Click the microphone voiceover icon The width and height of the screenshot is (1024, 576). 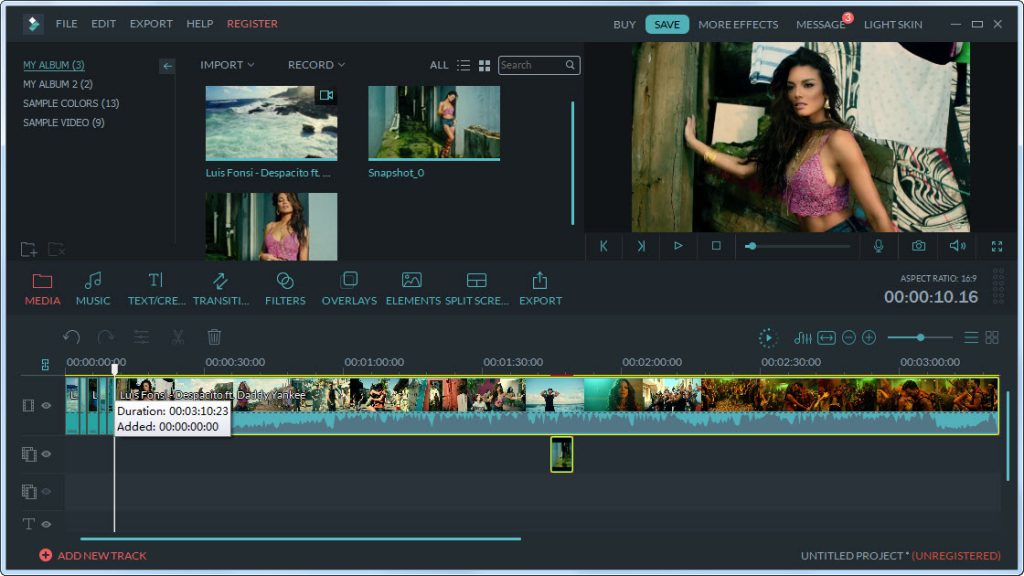(879, 246)
